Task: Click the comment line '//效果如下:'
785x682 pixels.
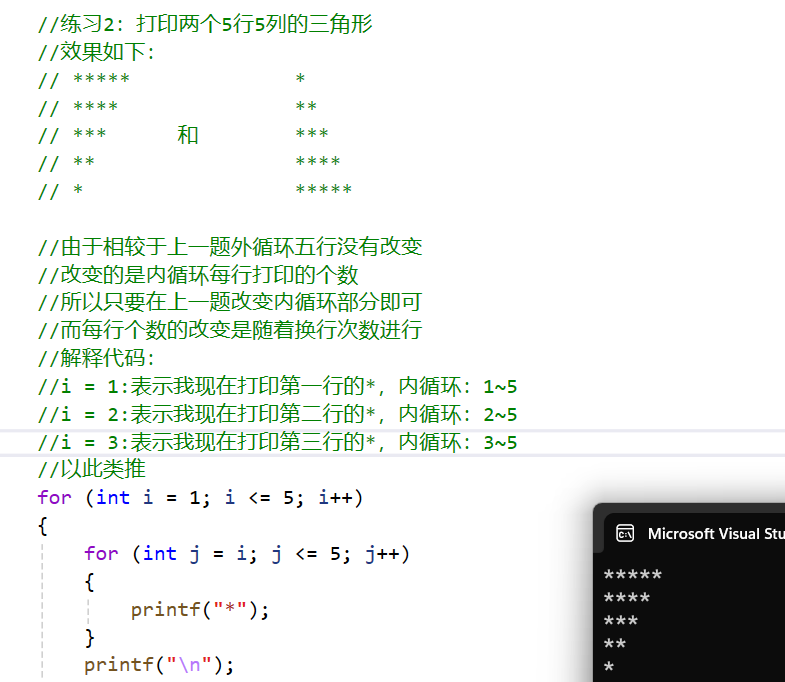Action: 96,52
